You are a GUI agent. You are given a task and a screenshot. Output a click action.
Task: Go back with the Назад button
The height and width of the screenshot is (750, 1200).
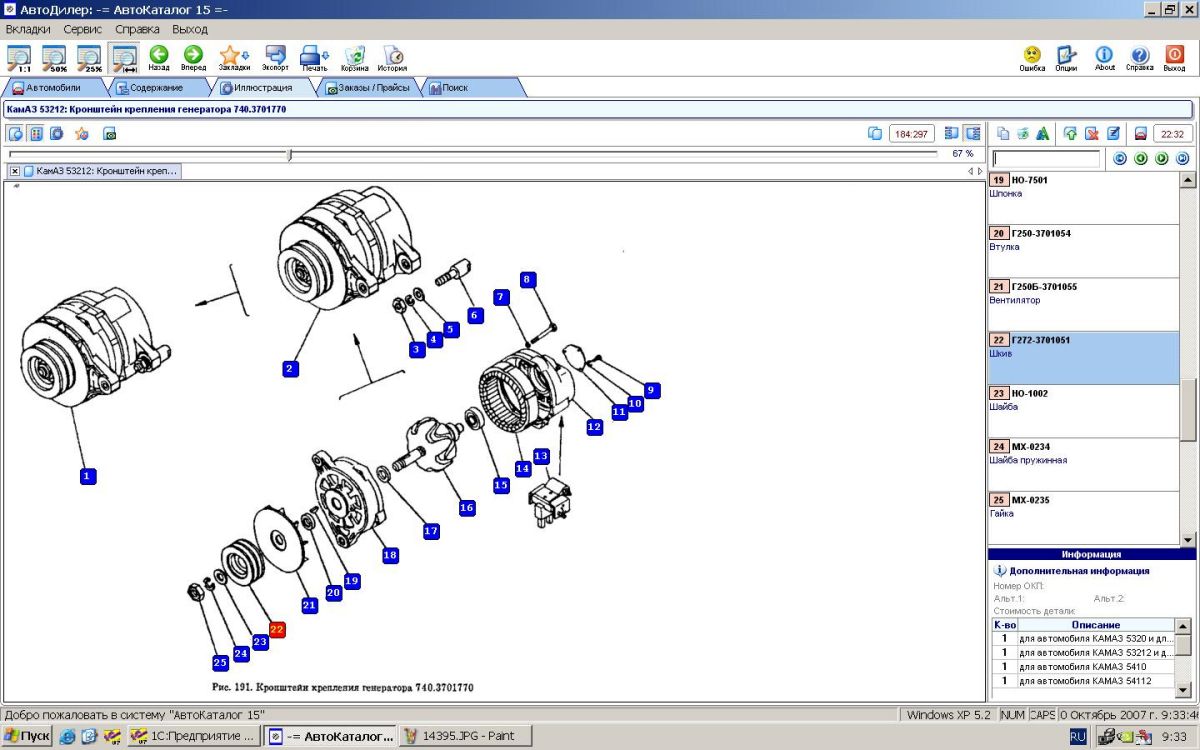159,59
